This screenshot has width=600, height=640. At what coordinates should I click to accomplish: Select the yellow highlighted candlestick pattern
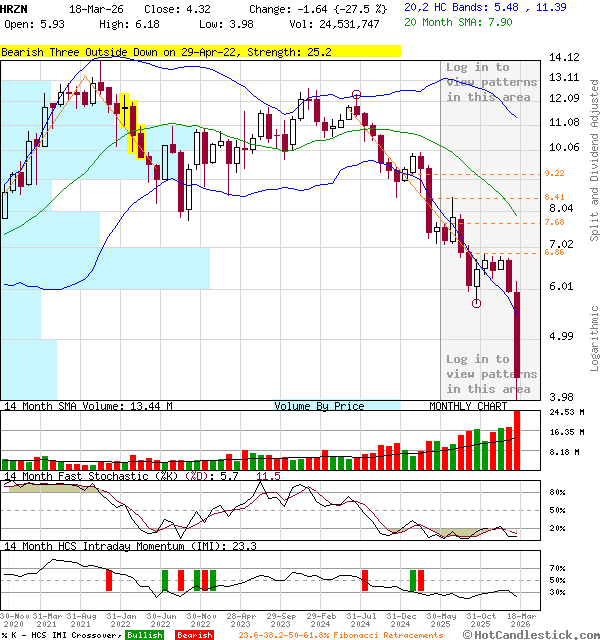131,123
